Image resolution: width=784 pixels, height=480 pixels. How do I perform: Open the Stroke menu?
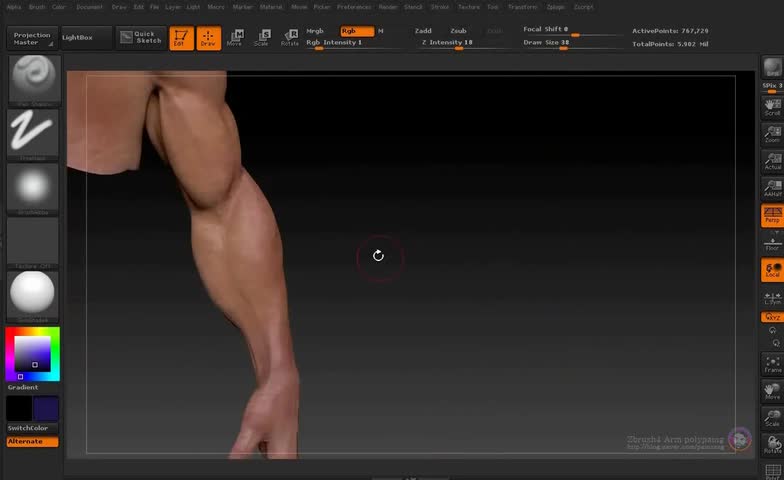[x=440, y=7]
